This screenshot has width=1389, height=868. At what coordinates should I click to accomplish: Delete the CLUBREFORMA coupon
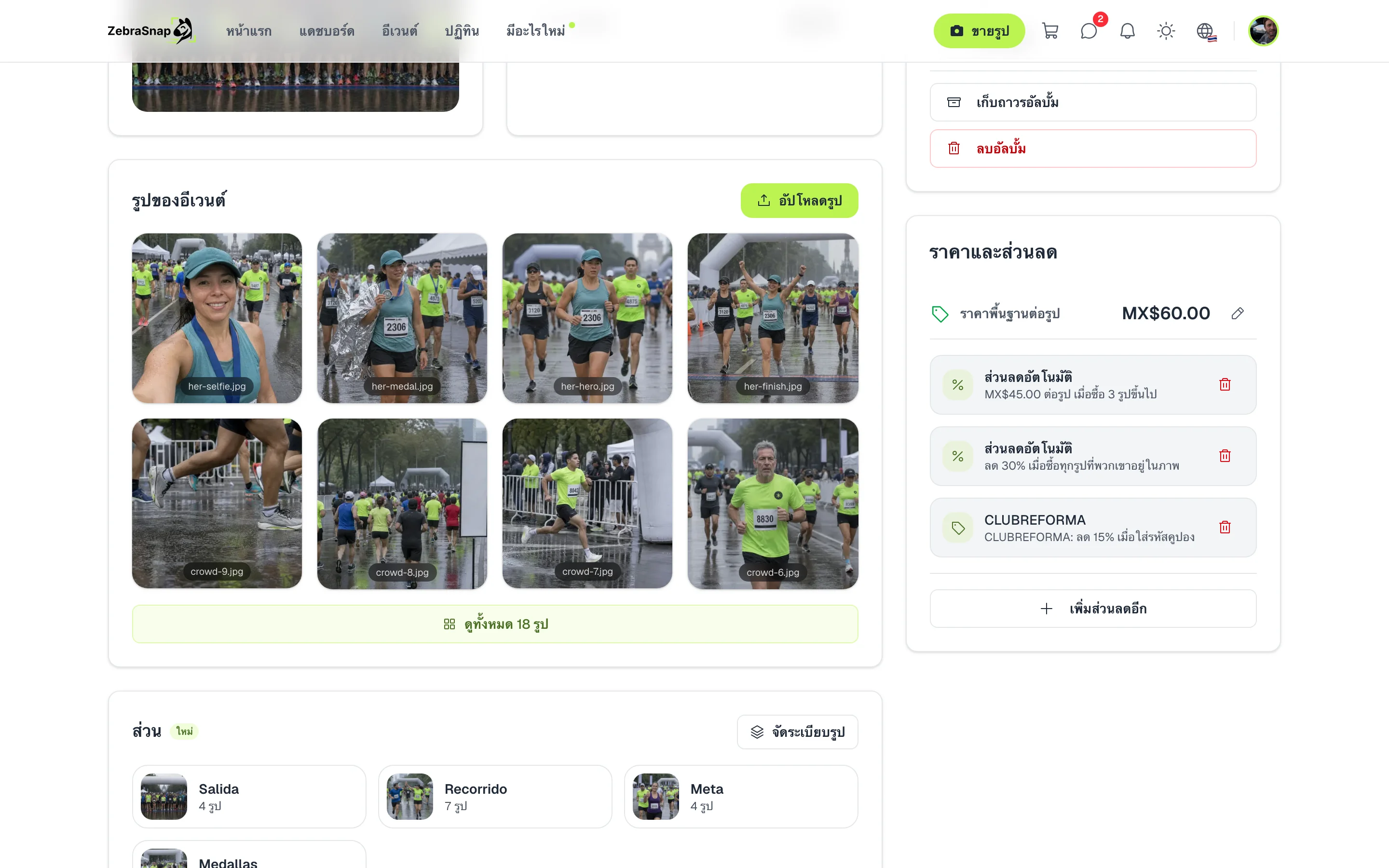(1225, 527)
